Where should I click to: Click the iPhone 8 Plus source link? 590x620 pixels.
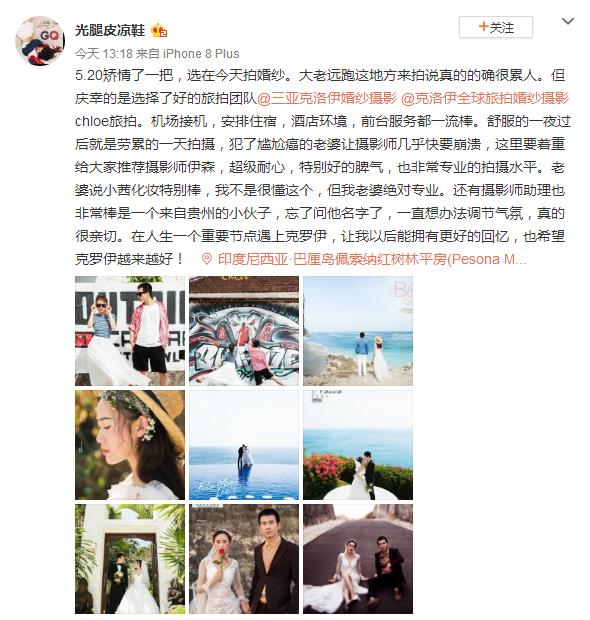pyautogui.click(x=201, y=53)
